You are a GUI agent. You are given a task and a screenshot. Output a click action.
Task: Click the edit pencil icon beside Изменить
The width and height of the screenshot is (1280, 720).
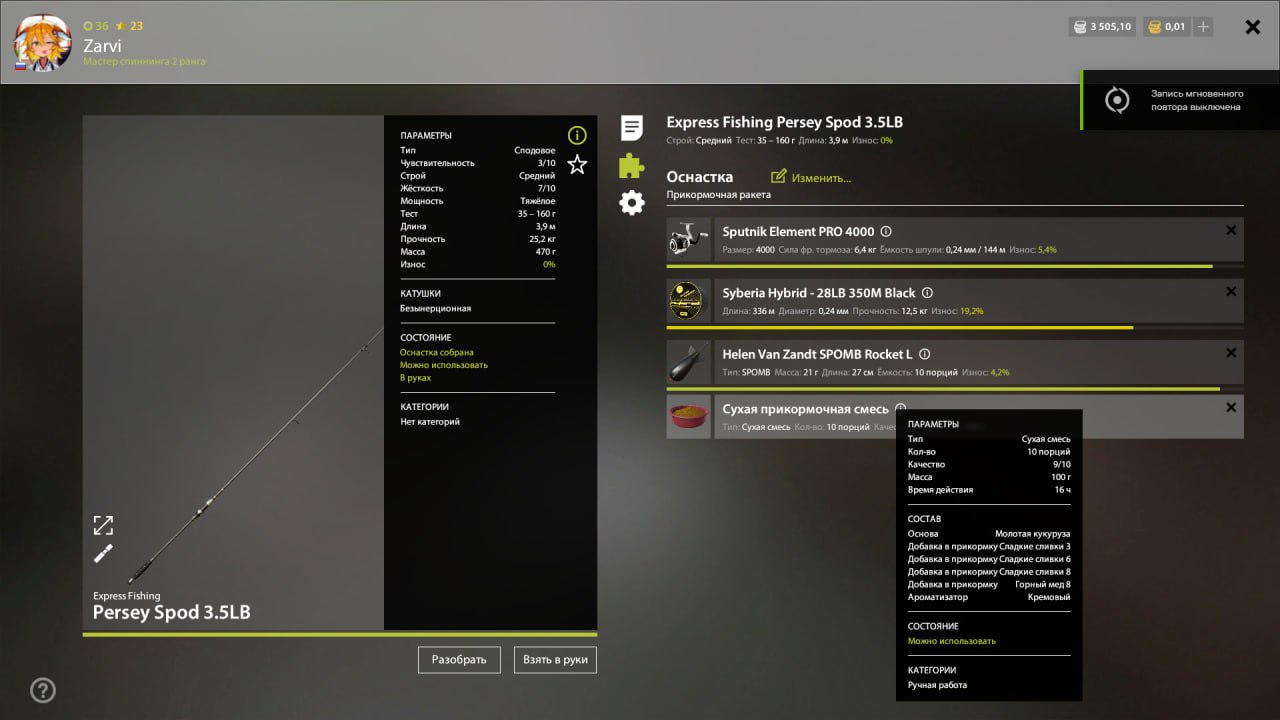click(779, 177)
